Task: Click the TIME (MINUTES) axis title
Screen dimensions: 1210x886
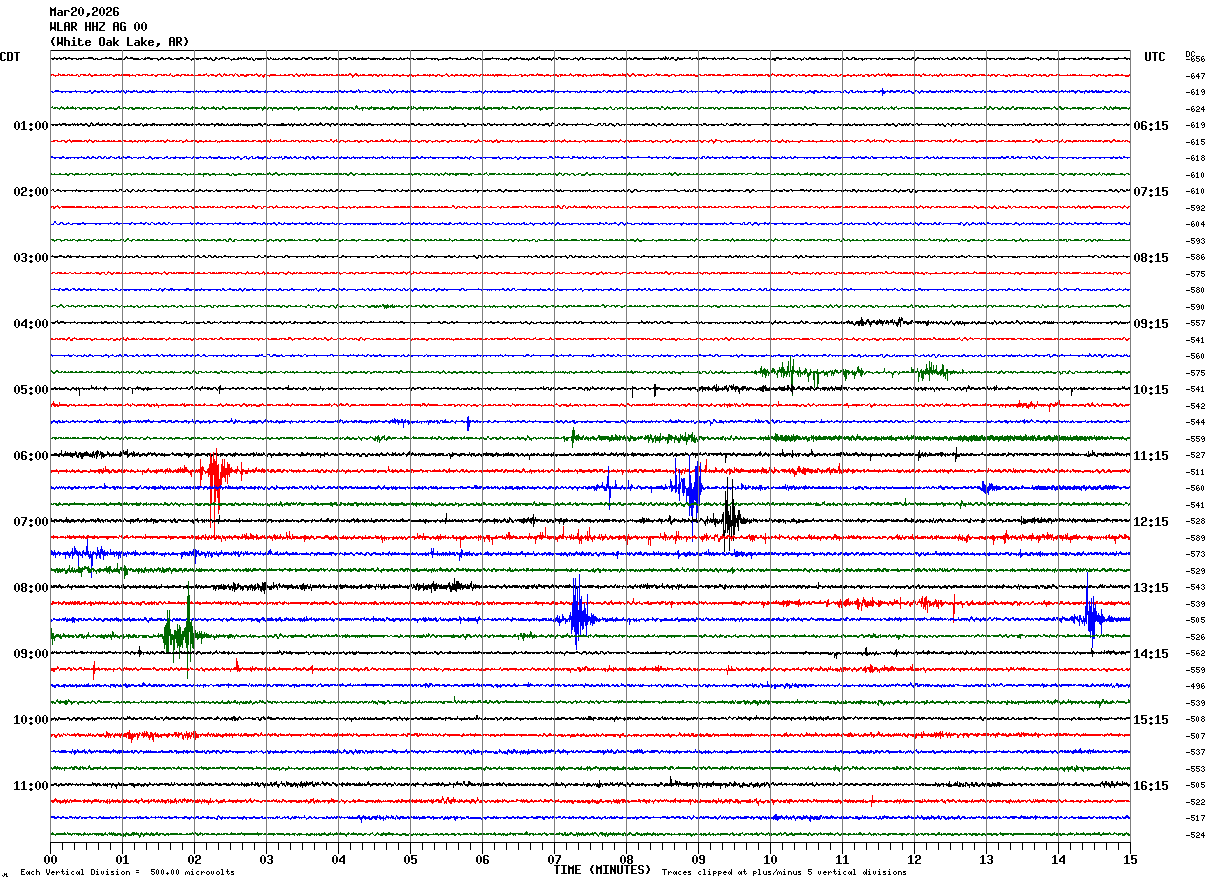Action: pyautogui.click(x=602, y=870)
